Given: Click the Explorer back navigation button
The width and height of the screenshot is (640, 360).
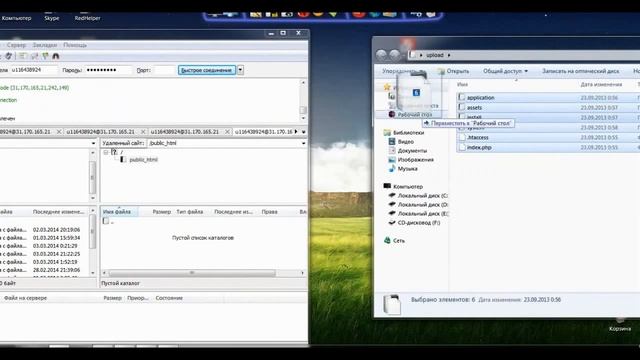Looking at the screenshot, I should click(x=381, y=55).
